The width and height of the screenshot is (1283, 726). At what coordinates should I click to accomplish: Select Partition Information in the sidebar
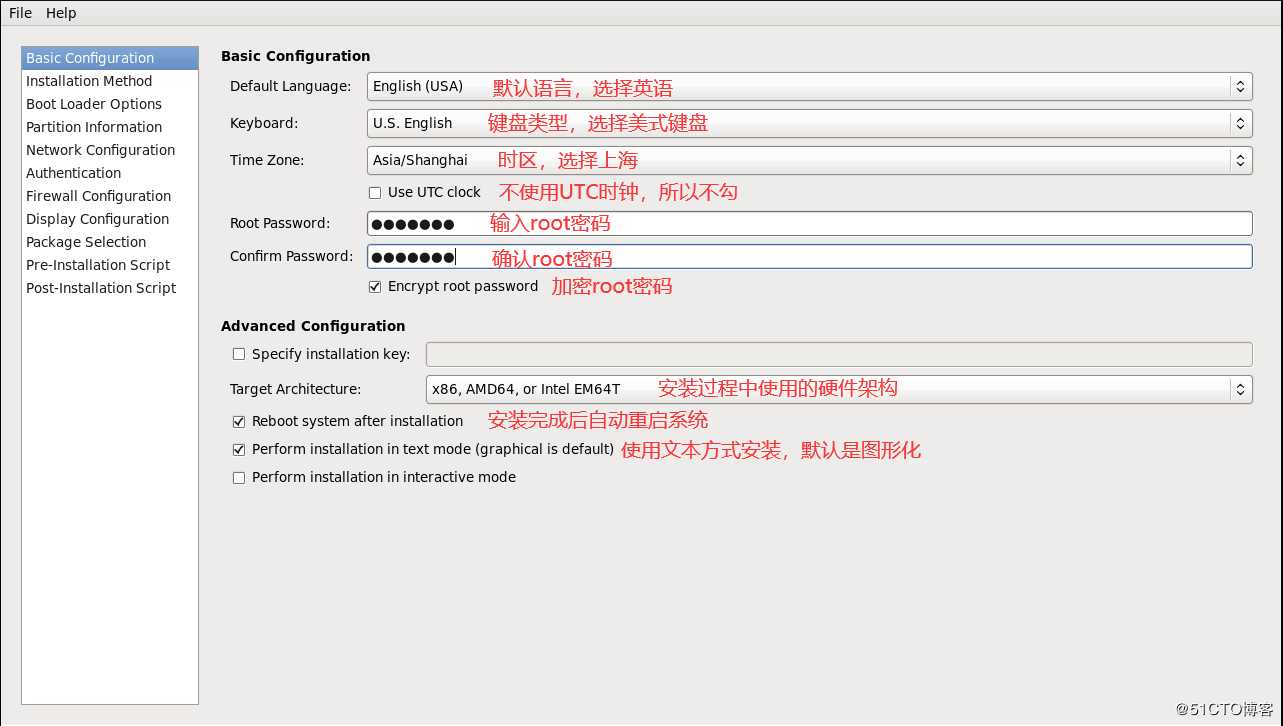click(x=110, y=127)
